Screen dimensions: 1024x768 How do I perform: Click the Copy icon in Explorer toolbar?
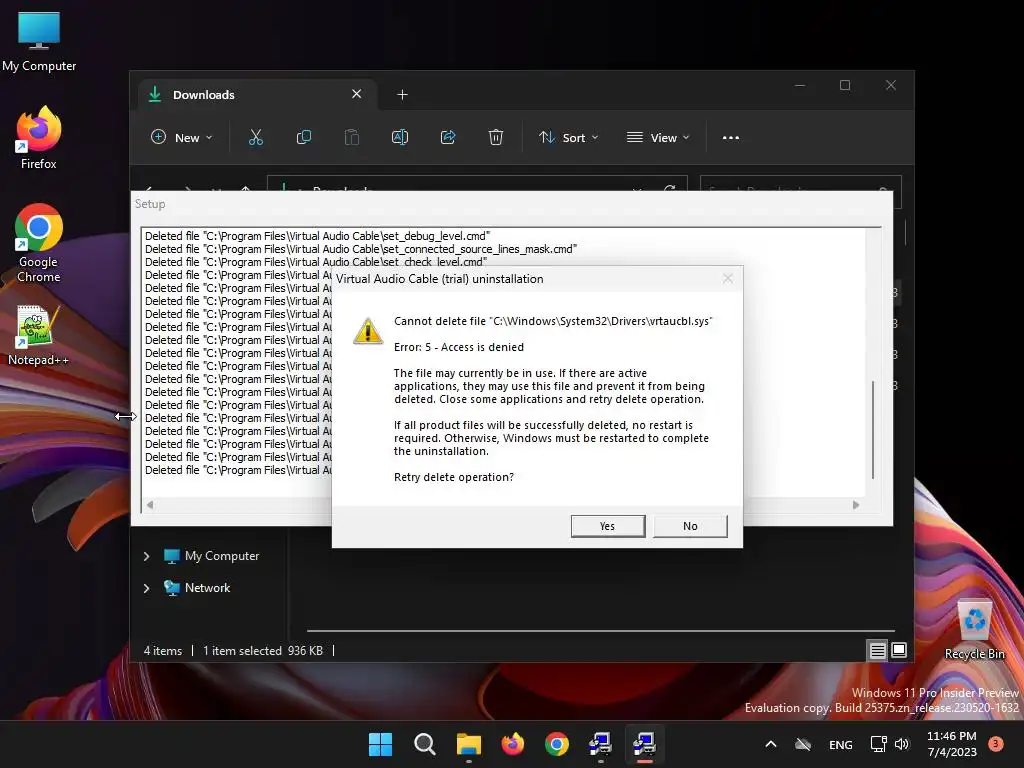coord(304,138)
